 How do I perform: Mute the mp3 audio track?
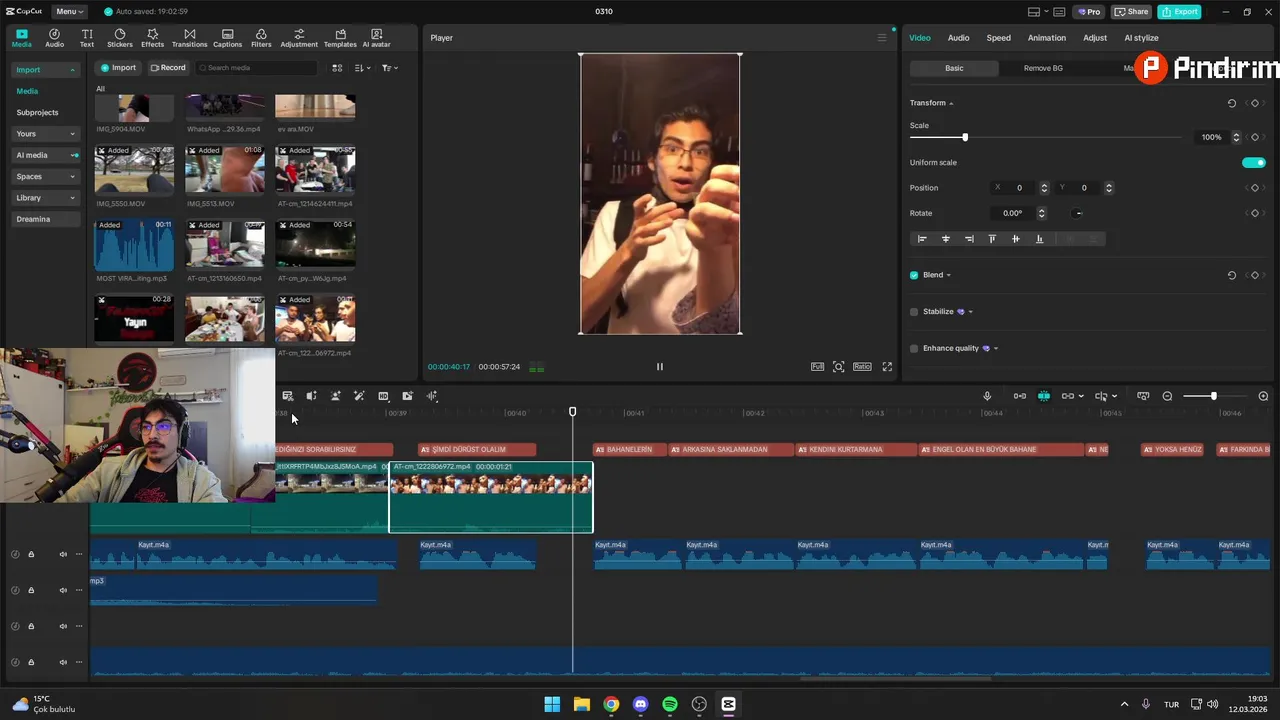63,590
